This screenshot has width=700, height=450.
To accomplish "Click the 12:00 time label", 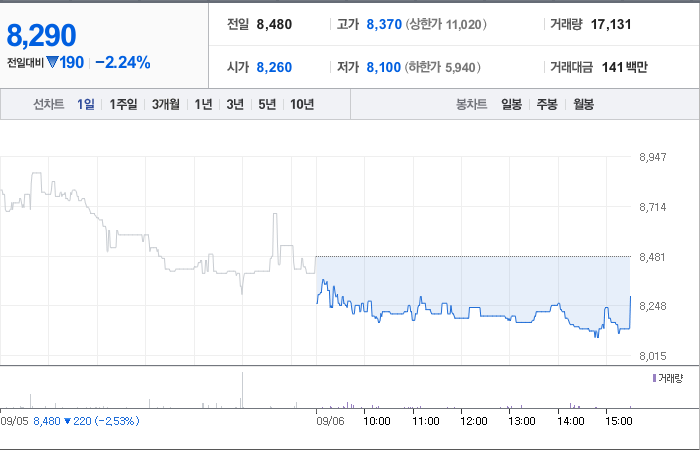I will (x=474, y=421).
